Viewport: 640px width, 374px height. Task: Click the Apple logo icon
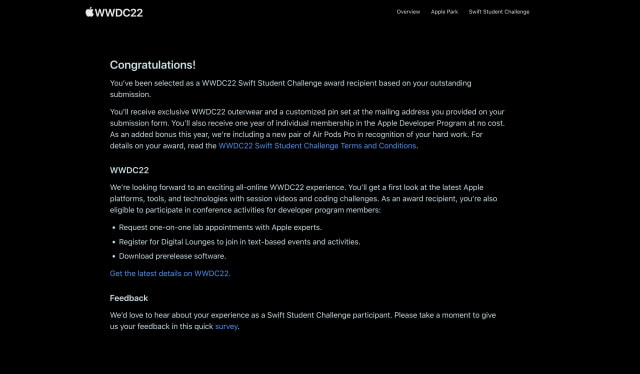(89, 12)
